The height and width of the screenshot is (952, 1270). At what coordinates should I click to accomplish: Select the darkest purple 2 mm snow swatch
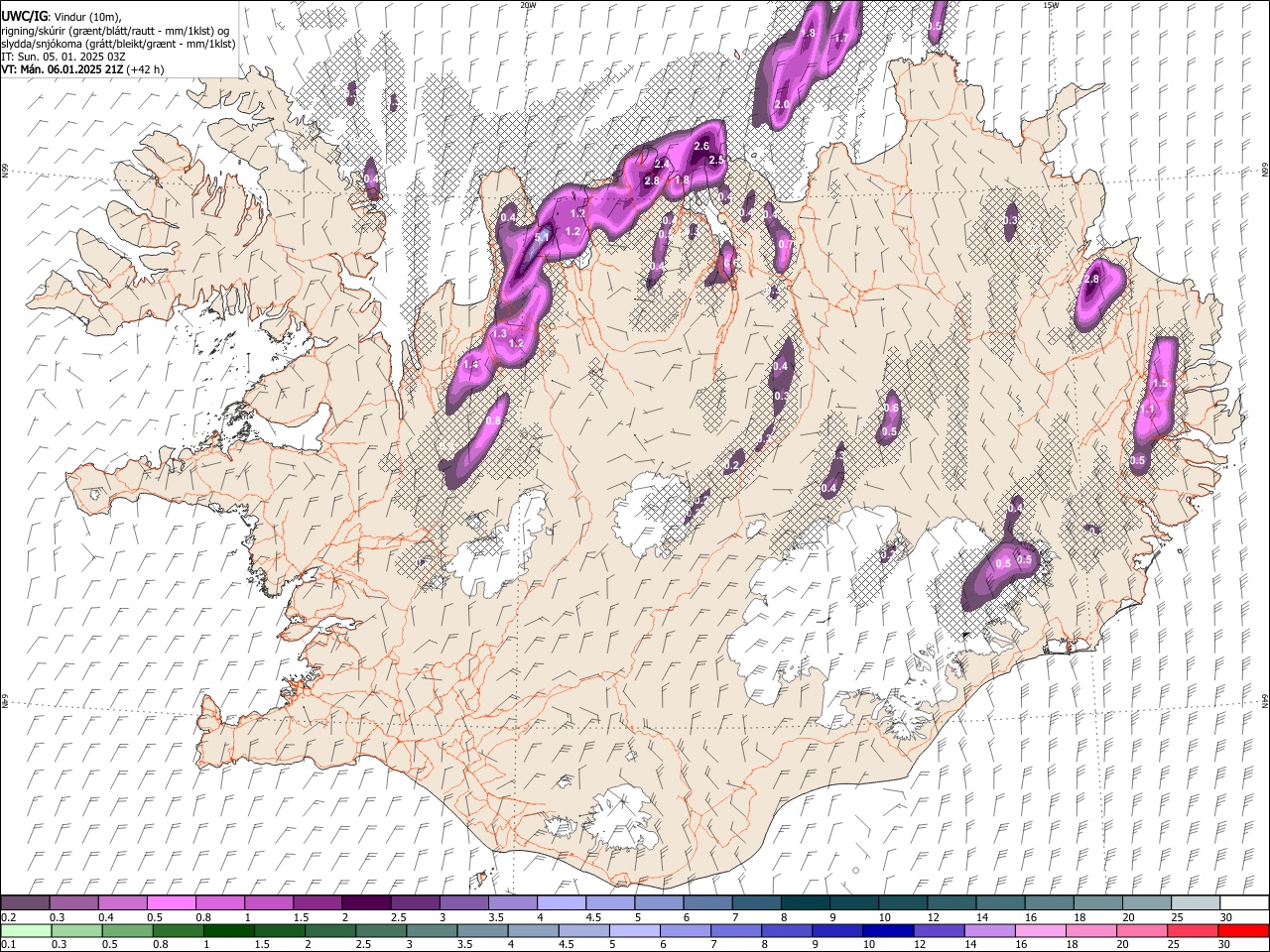(365, 902)
